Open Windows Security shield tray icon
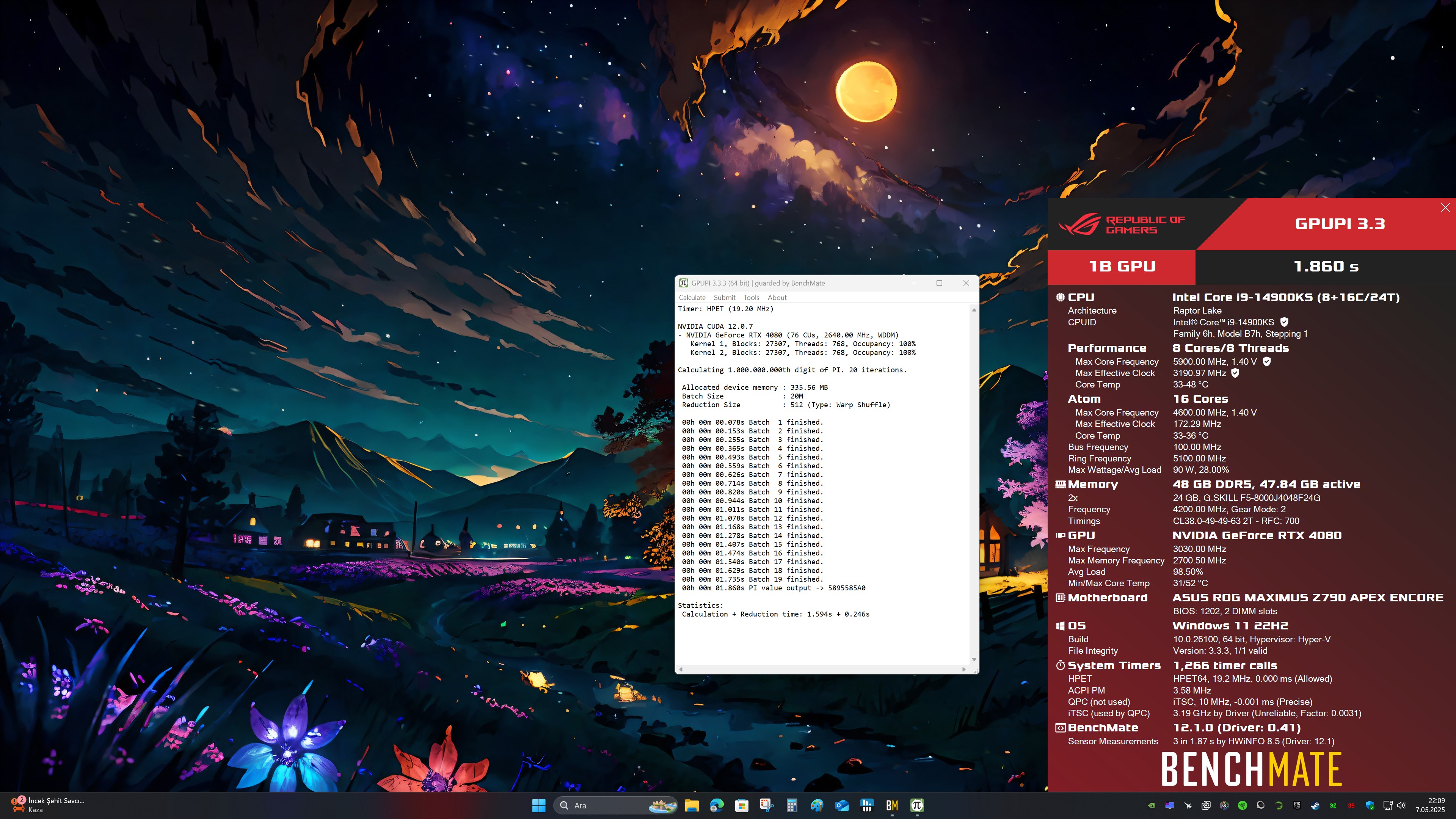This screenshot has width=1456, height=819. click(x=1370, y=805)
